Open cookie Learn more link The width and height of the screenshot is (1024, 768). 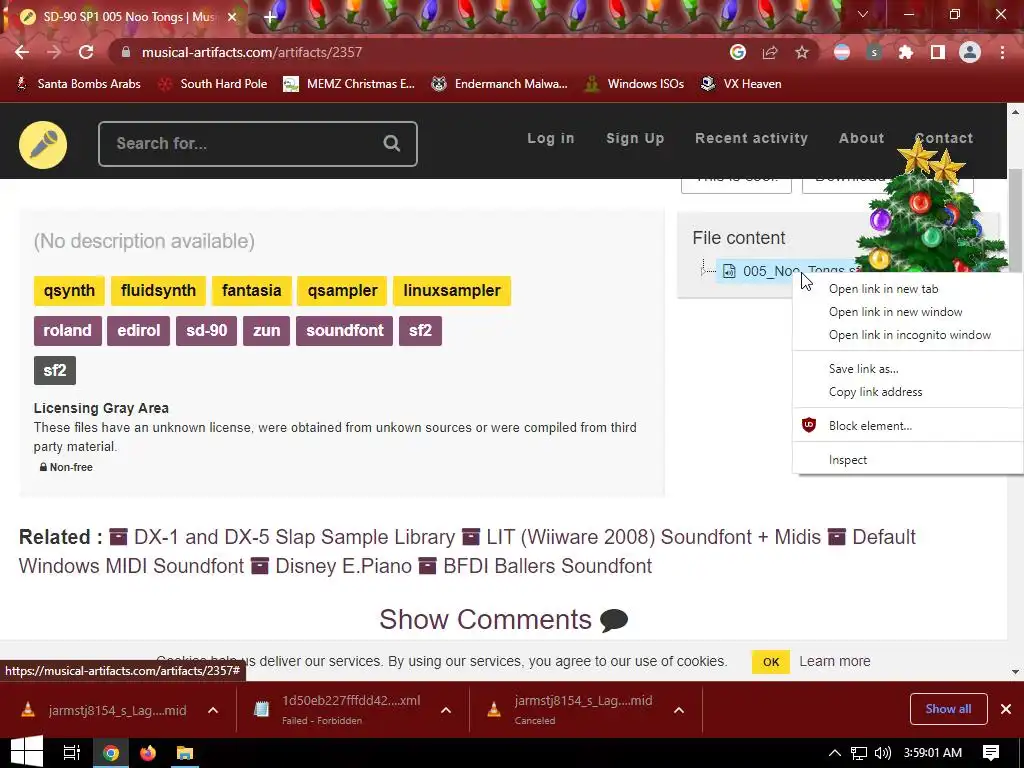[x=835, y=661]
